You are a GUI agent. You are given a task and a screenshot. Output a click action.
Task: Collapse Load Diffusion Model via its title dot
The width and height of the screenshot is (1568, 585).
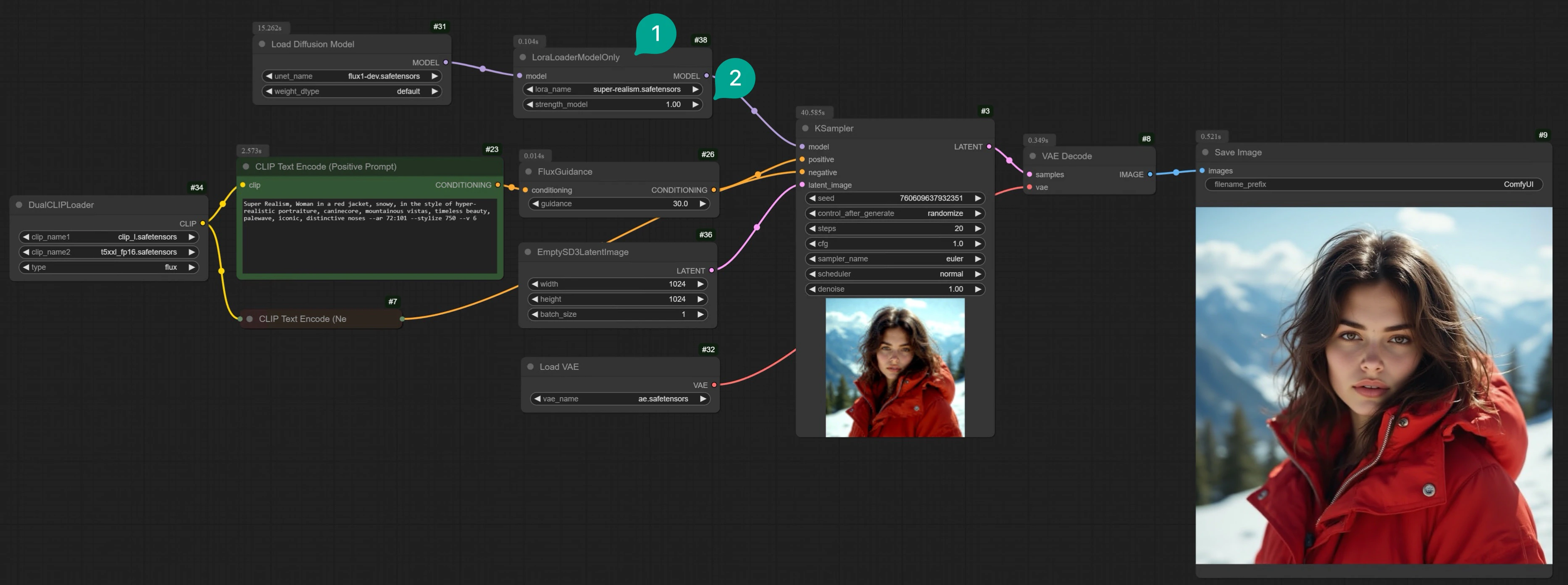(x=262, y=44)
